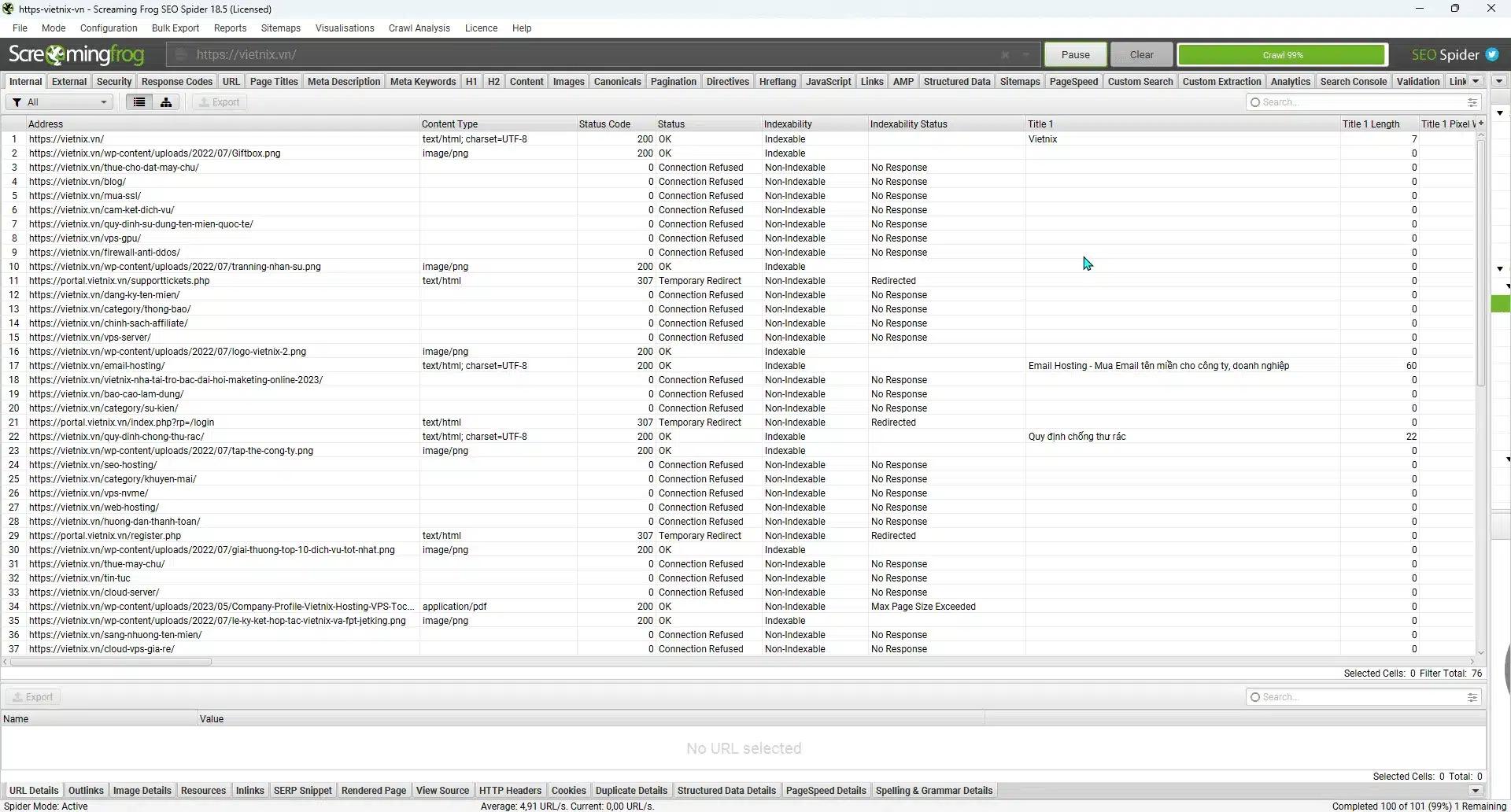Click the globe icon in the URL bar
This screenshot has width=1511, height=812.
181,55
